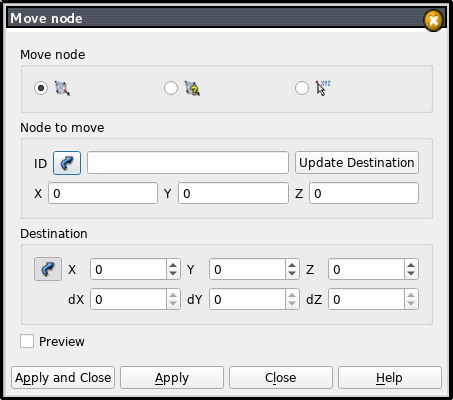The height and width of the screenshot is (400, 453).
Task: Enable the Preview checkbox
Action: point(27,341)
